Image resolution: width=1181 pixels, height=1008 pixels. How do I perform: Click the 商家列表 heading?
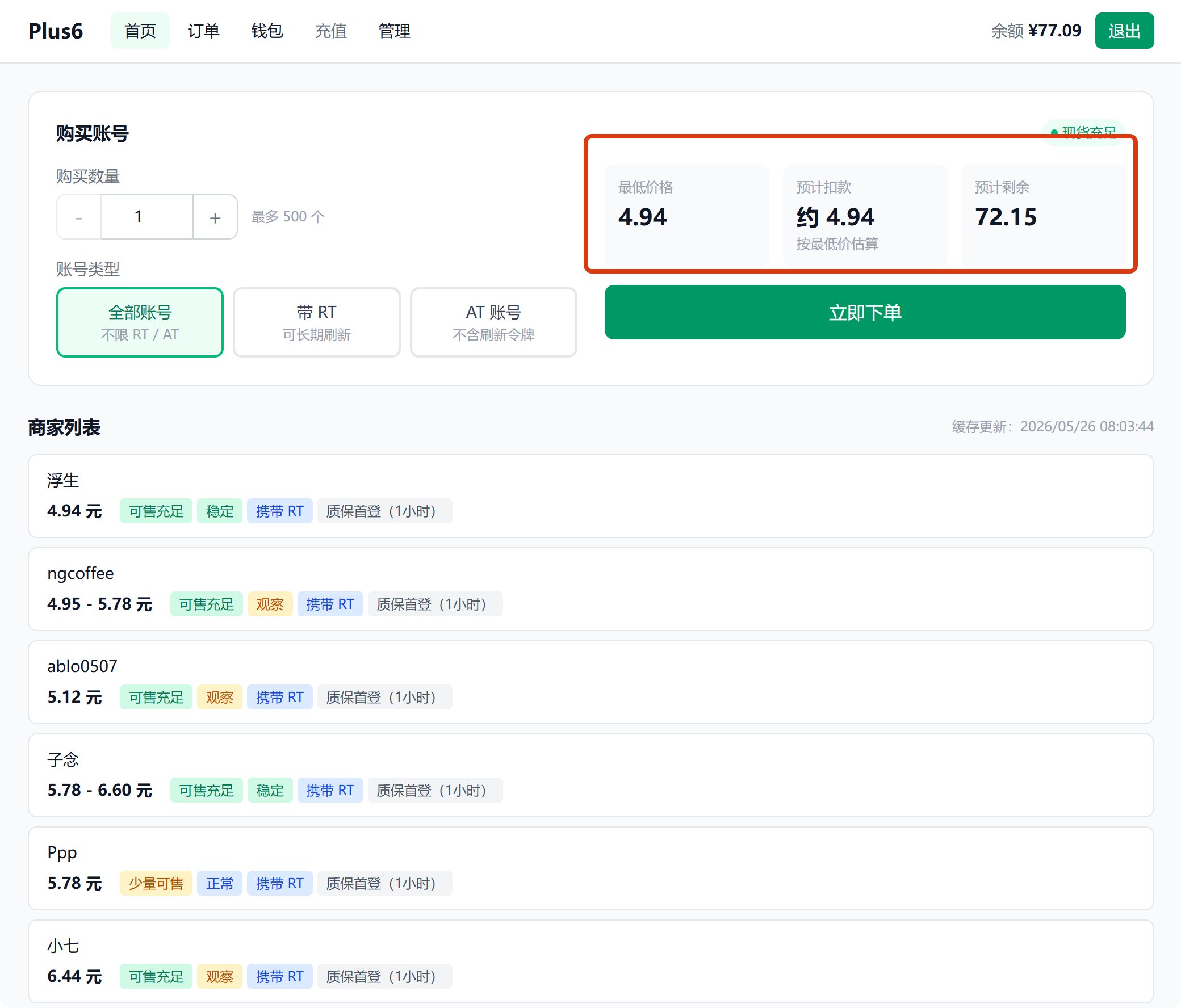point(64,427)
